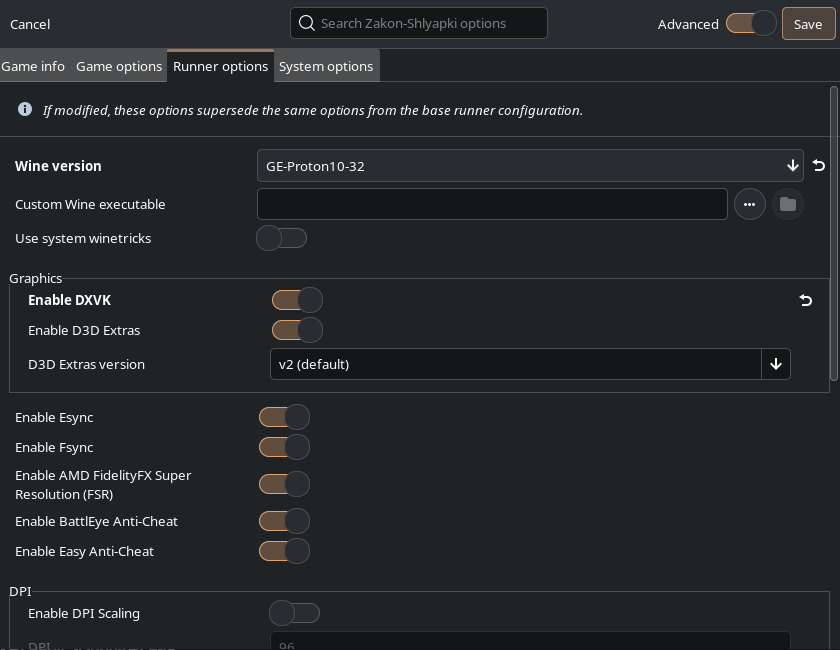The width and height of the screenshot is (840, 650).
Task: Open the three-dots menu for Wine executable
Action: (x=749, y=204)
